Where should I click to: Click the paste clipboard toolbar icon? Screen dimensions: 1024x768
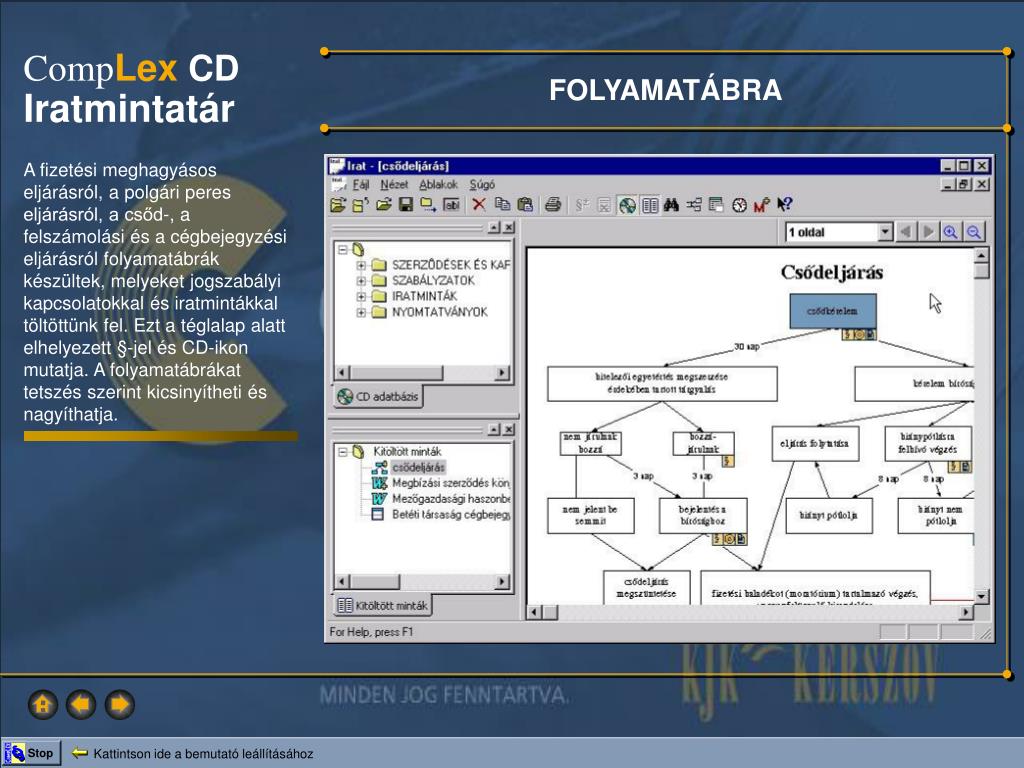pyautogui.click(x=525, y=205)
